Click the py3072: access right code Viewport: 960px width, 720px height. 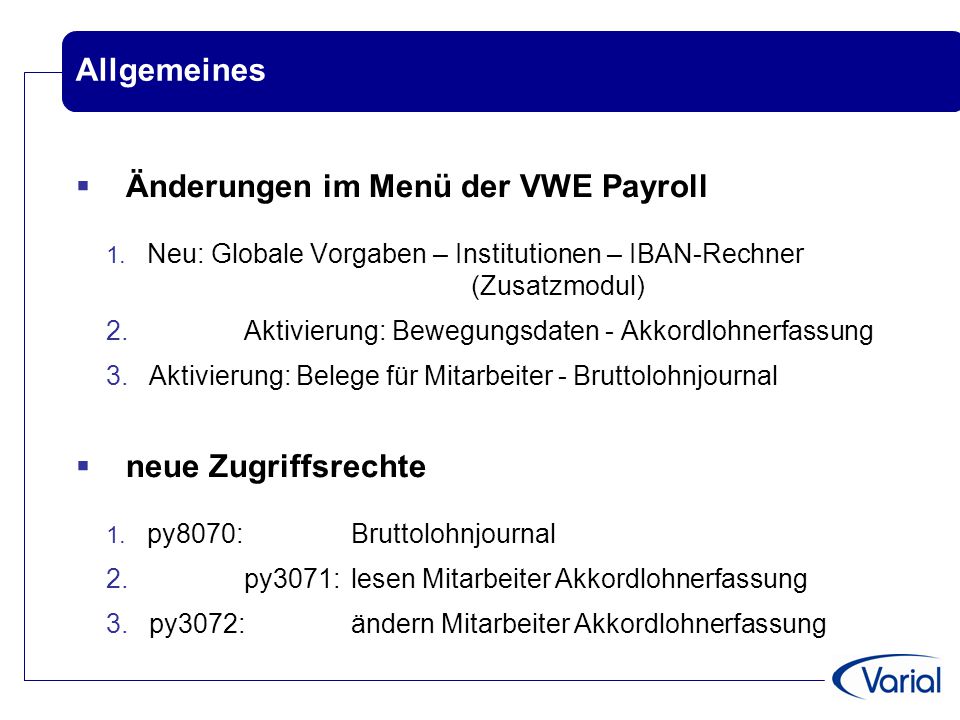pyautogui.click(x=197, y=624)
